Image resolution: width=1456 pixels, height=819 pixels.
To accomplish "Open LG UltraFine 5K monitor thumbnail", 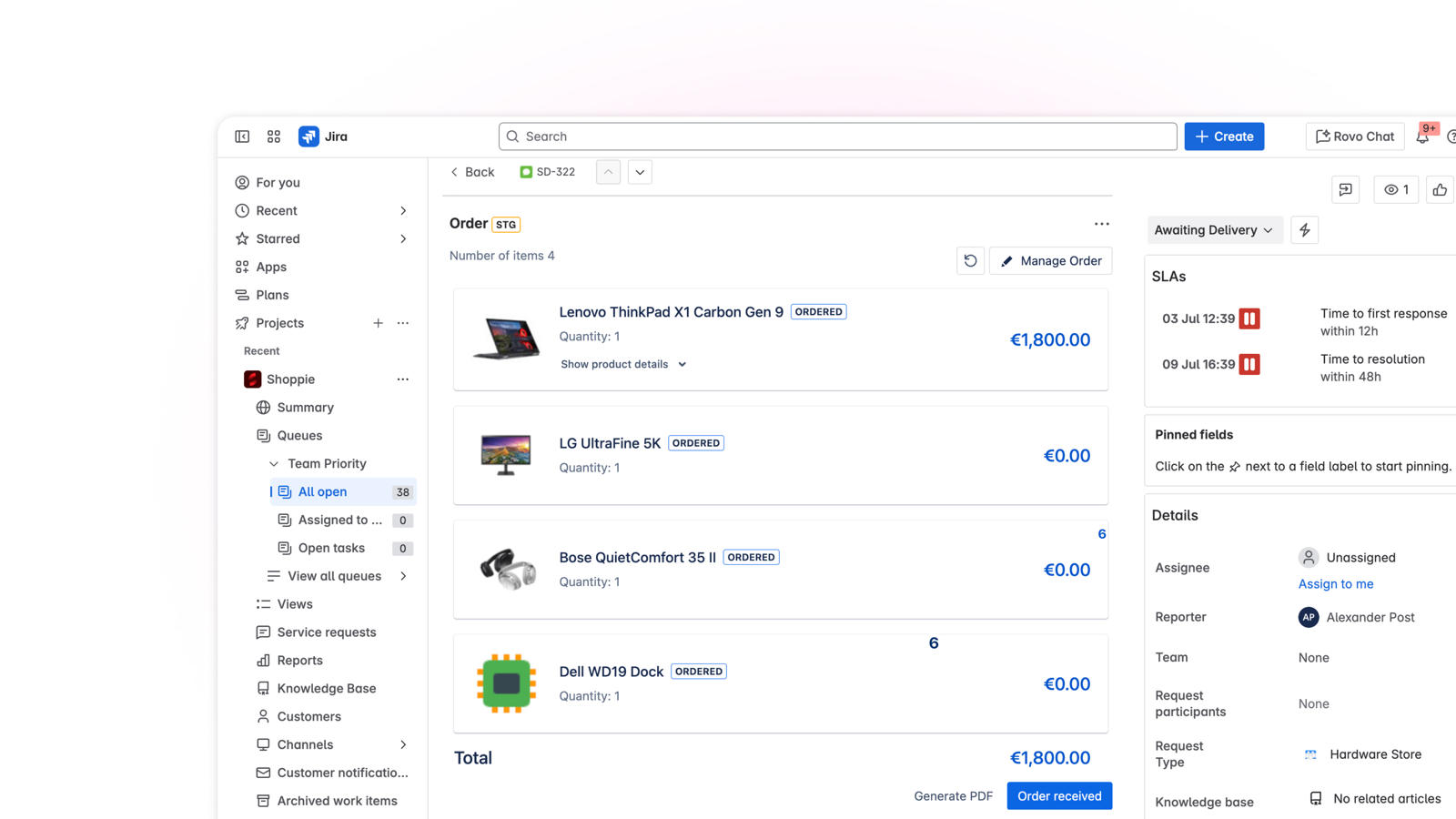I will click(506, 455).
